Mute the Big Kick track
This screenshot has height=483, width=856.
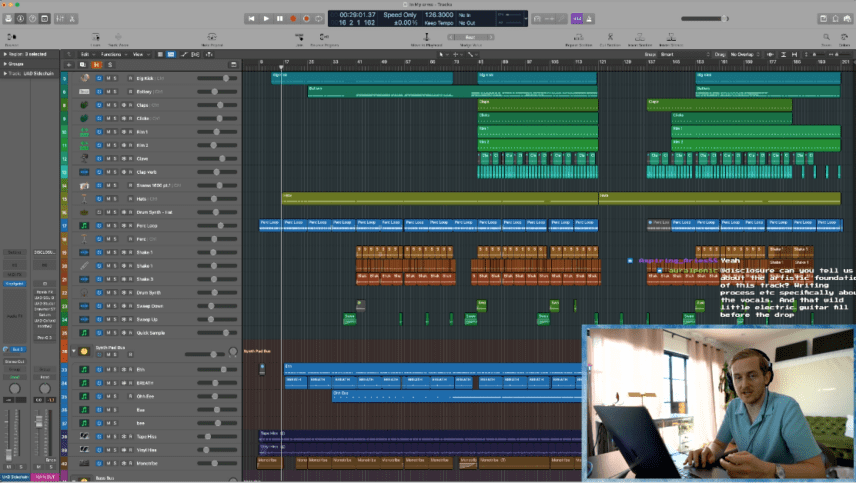pos(108,79)
